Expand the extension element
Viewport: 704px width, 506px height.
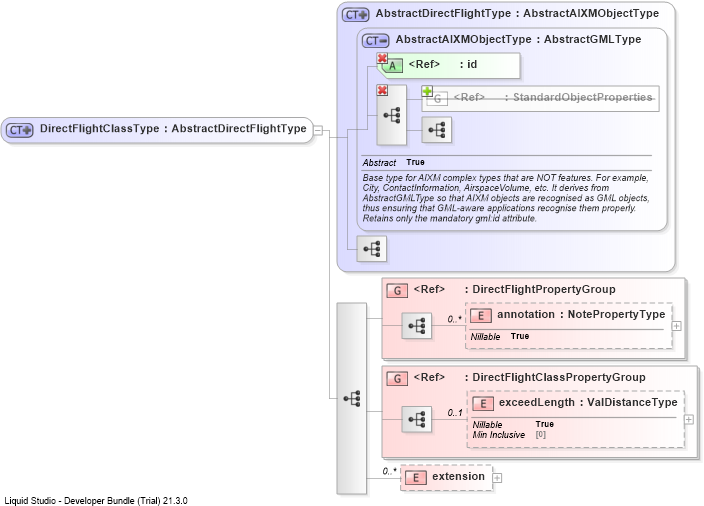tap(497, 478)
